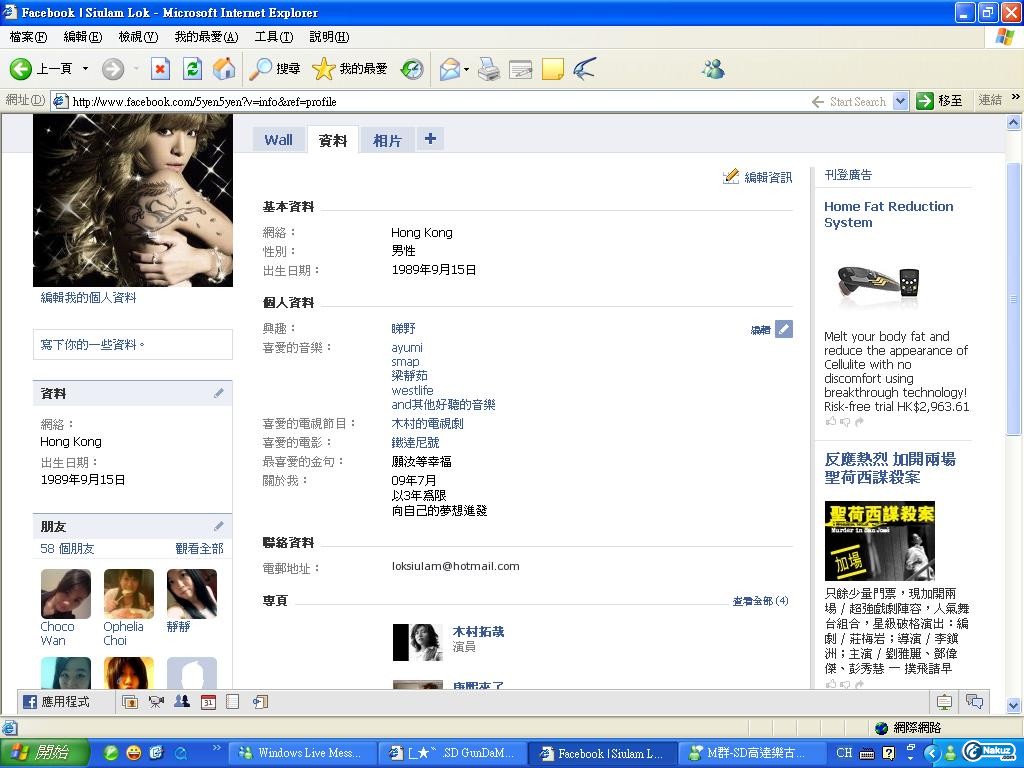Expand the quick launch overflow chevron
This screenshot has height=768, width=1024.
[217, 748]
